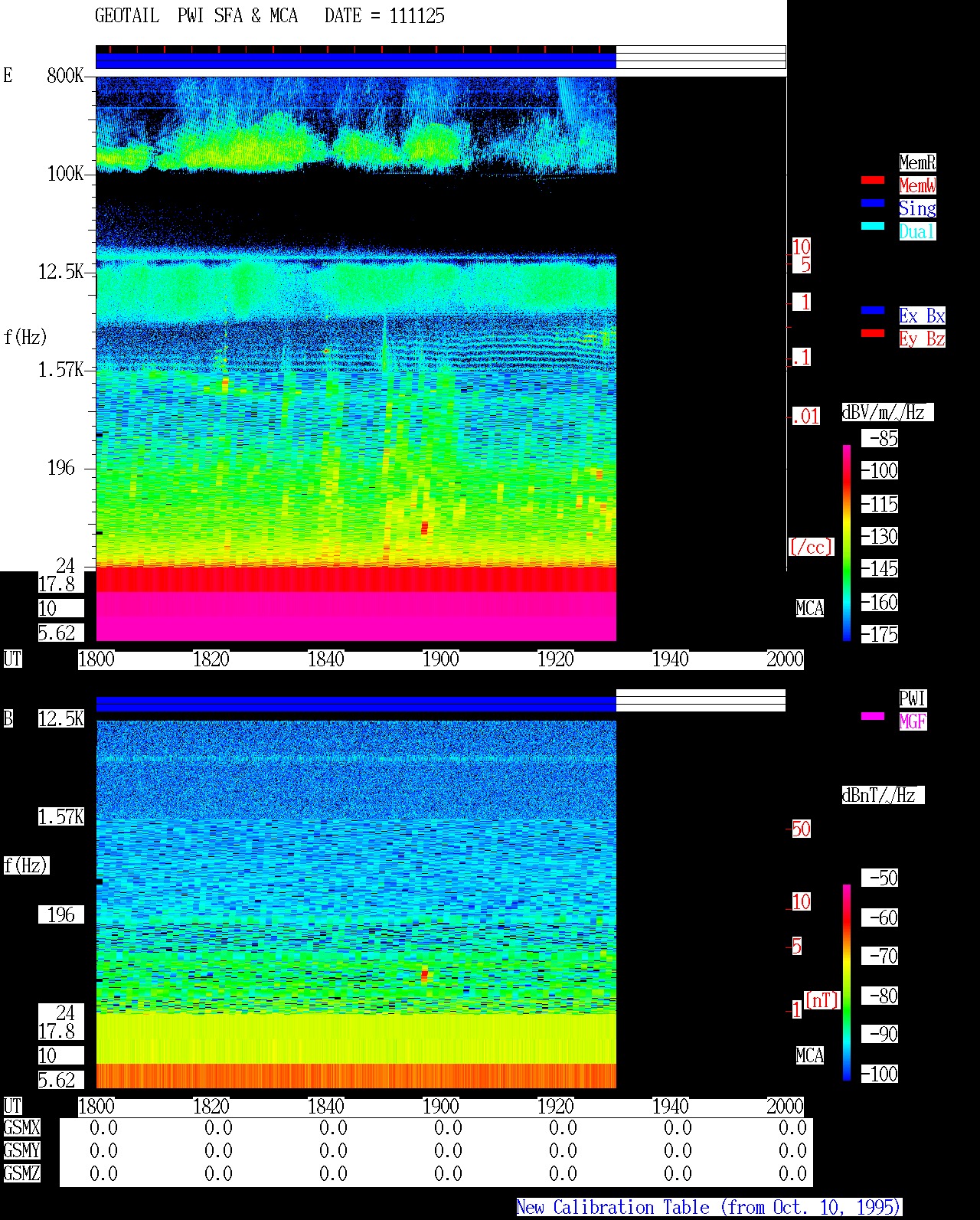
Task: Click the [/cc] density unit label
Action: [811, 548]
